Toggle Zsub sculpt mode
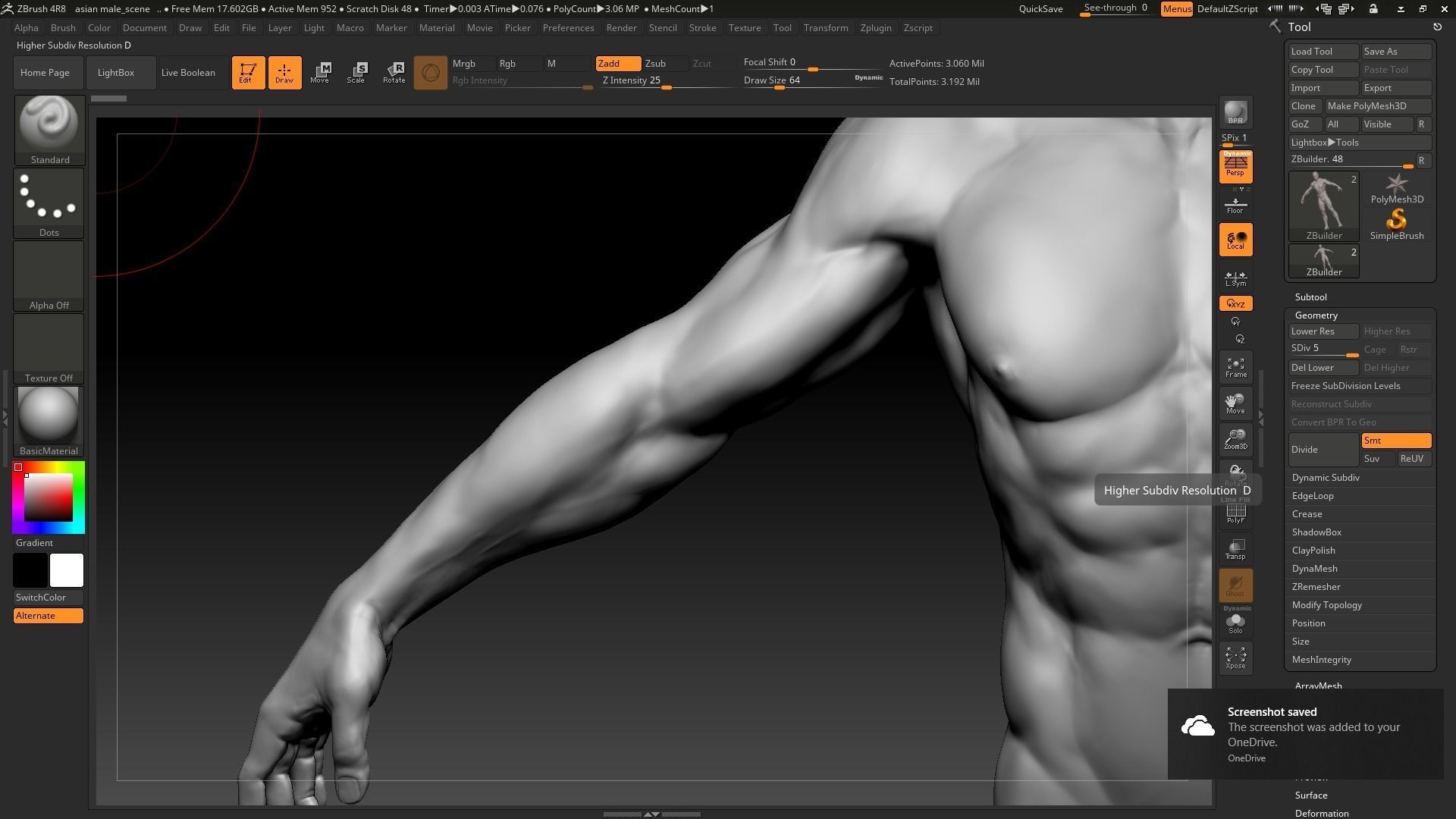Screen dimensions: 1456x819 pos(664,64)
